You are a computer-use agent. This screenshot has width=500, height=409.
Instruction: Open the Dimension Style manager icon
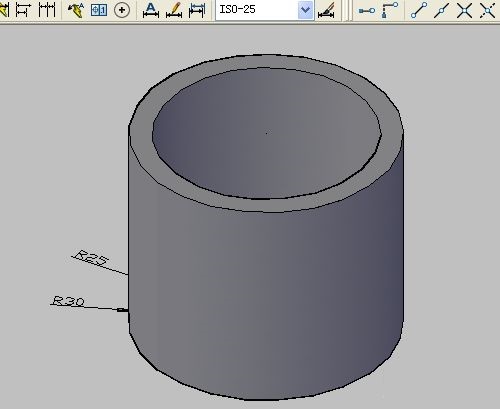326,10
